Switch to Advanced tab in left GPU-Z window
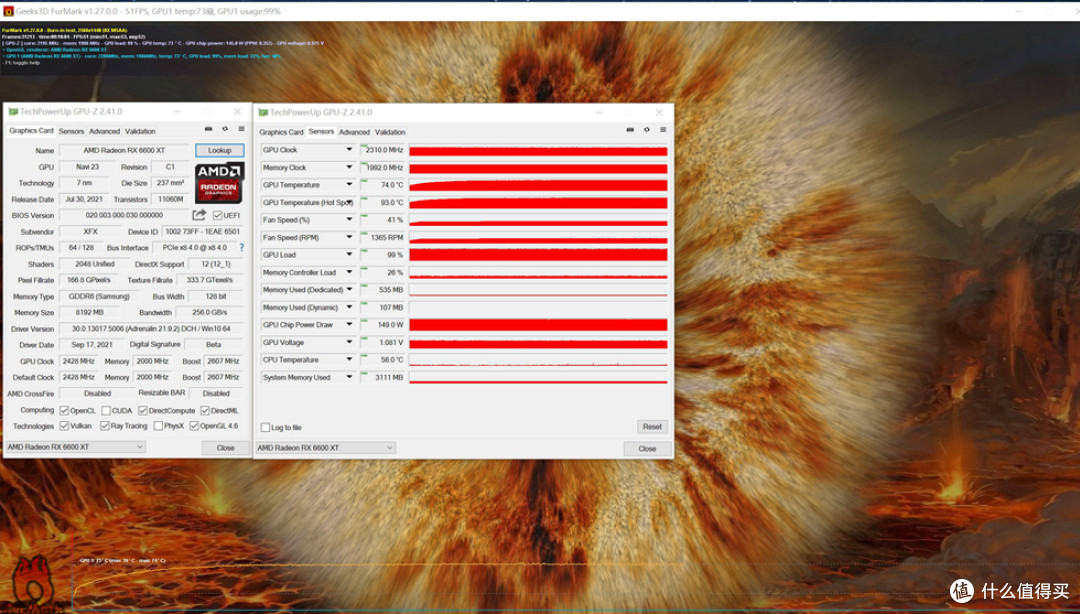This screenshot has width=1080, height=614. coord(105,131)
